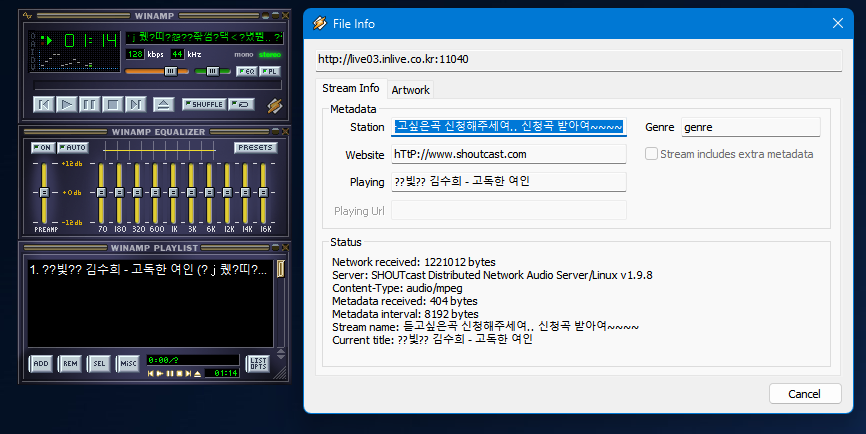The width and height of the screenshot is (866, 434).
Task: Click the Station field
Action: click(x=509, y=126)
